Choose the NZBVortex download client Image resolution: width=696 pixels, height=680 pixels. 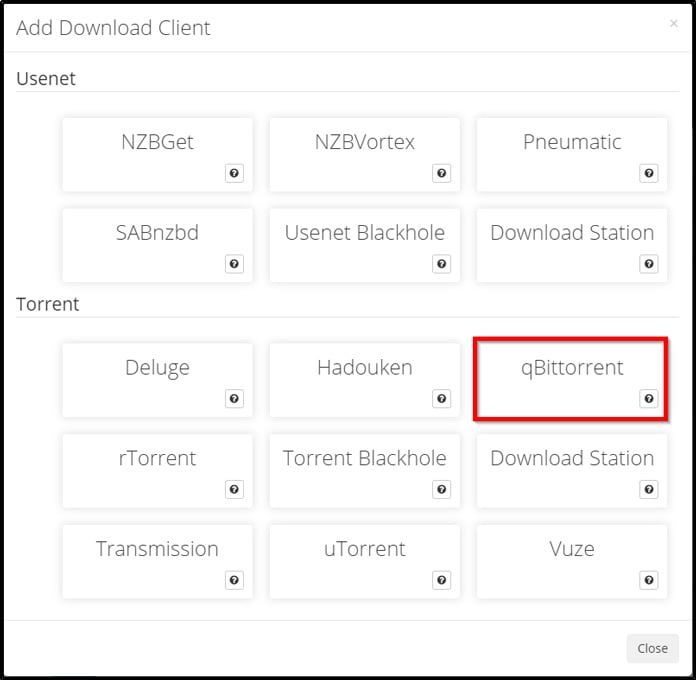click(x=364, y=154)
